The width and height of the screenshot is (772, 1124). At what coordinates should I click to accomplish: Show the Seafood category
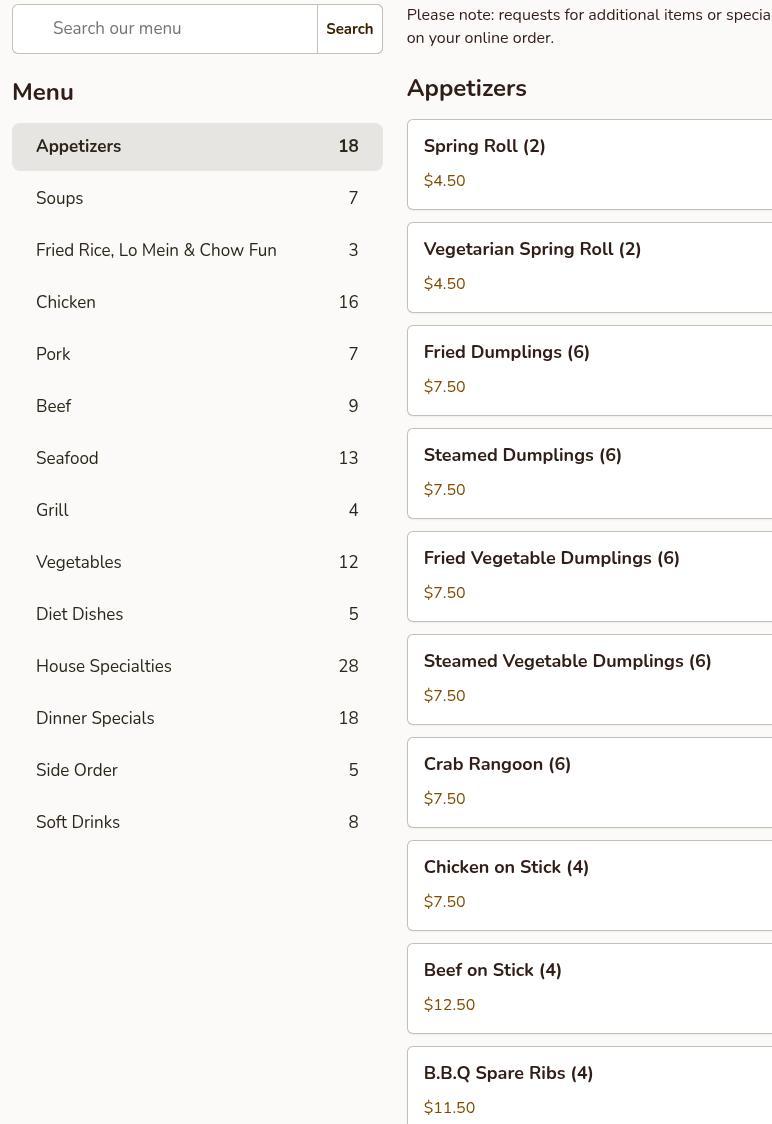(197, 458)
